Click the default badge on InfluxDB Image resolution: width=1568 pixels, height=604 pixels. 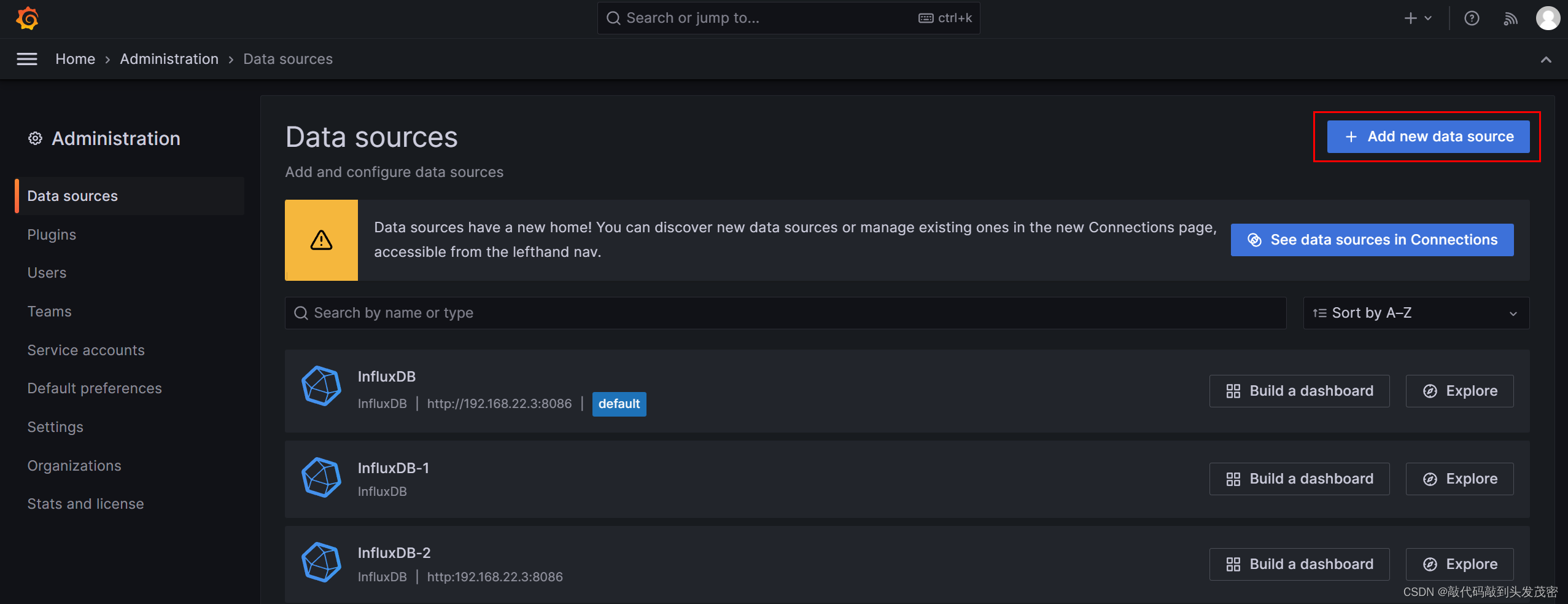point(619,404)
